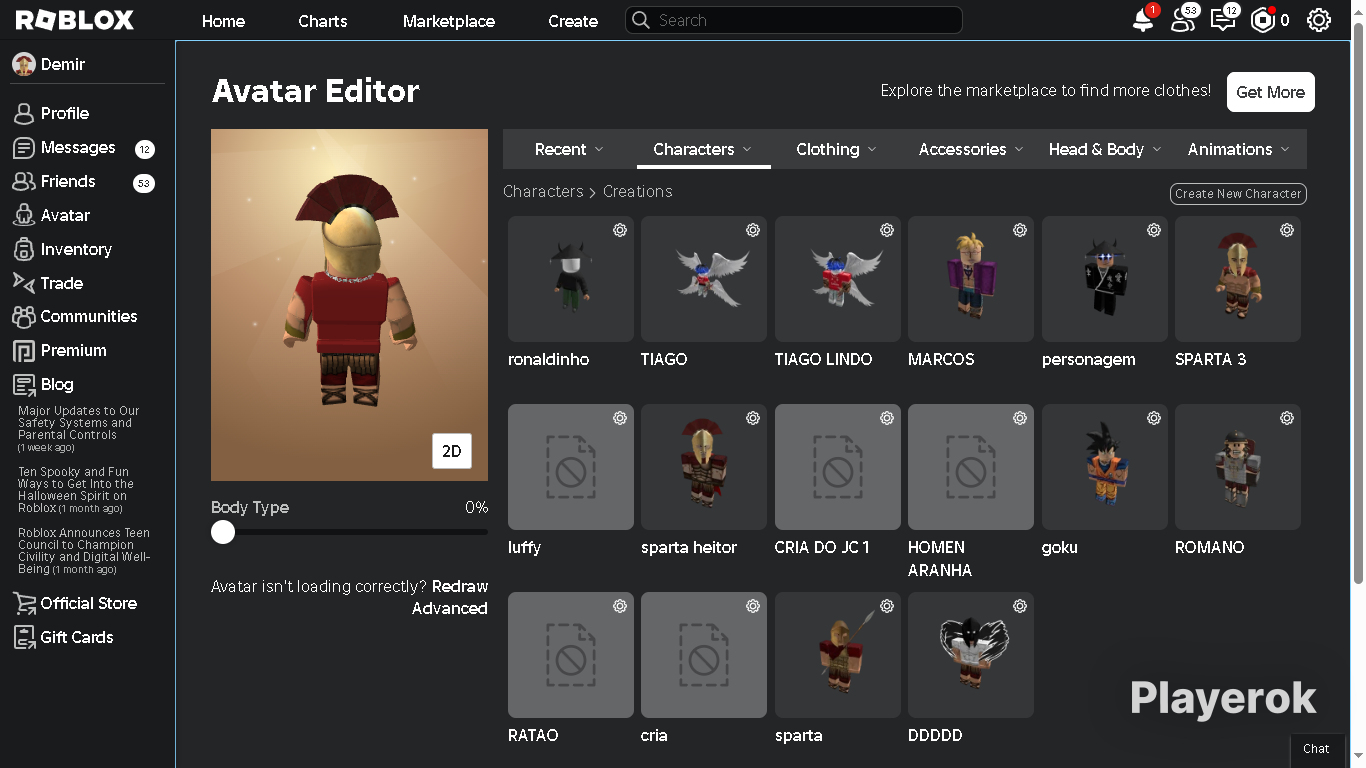Open settings gear for ronaldinho character

(x=620, y=230)
